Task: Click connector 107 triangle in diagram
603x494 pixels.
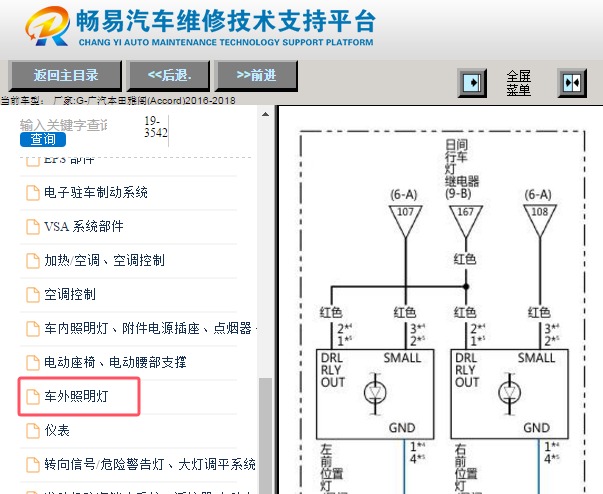Action: coord(405,221)
